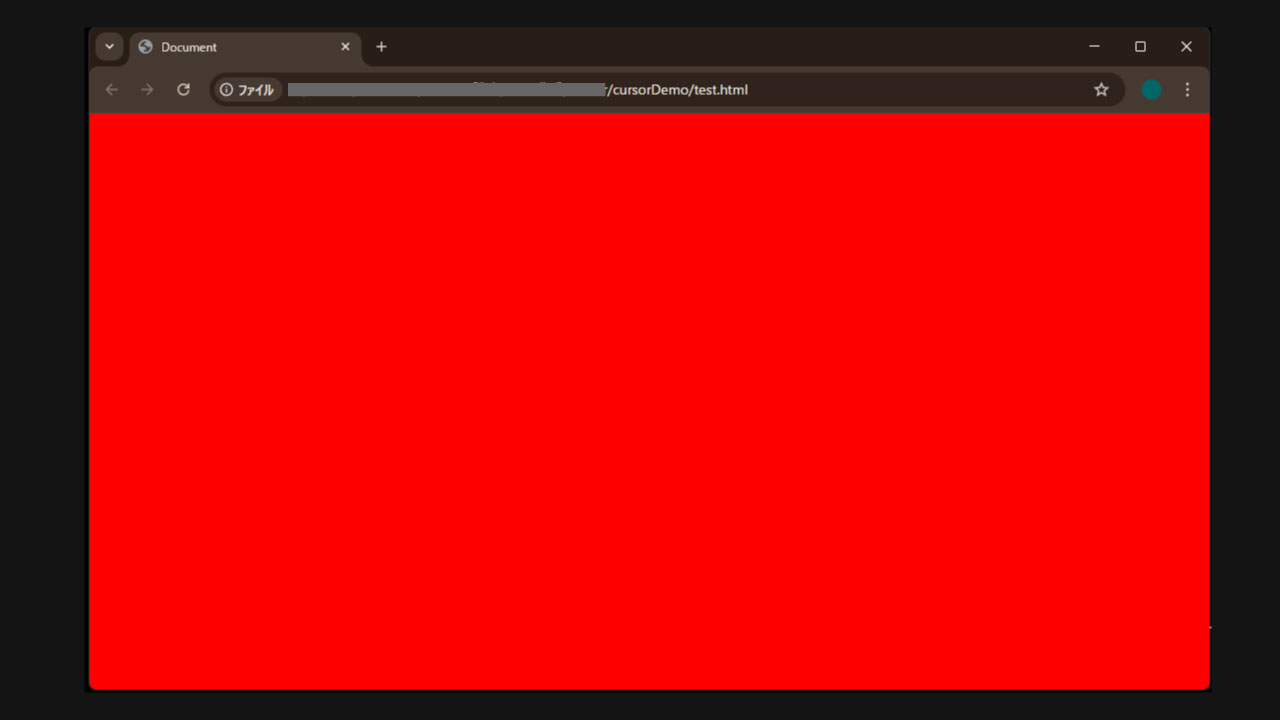1280x720 pixels.
Task: Select the Document tab
Action: (245, 47)
